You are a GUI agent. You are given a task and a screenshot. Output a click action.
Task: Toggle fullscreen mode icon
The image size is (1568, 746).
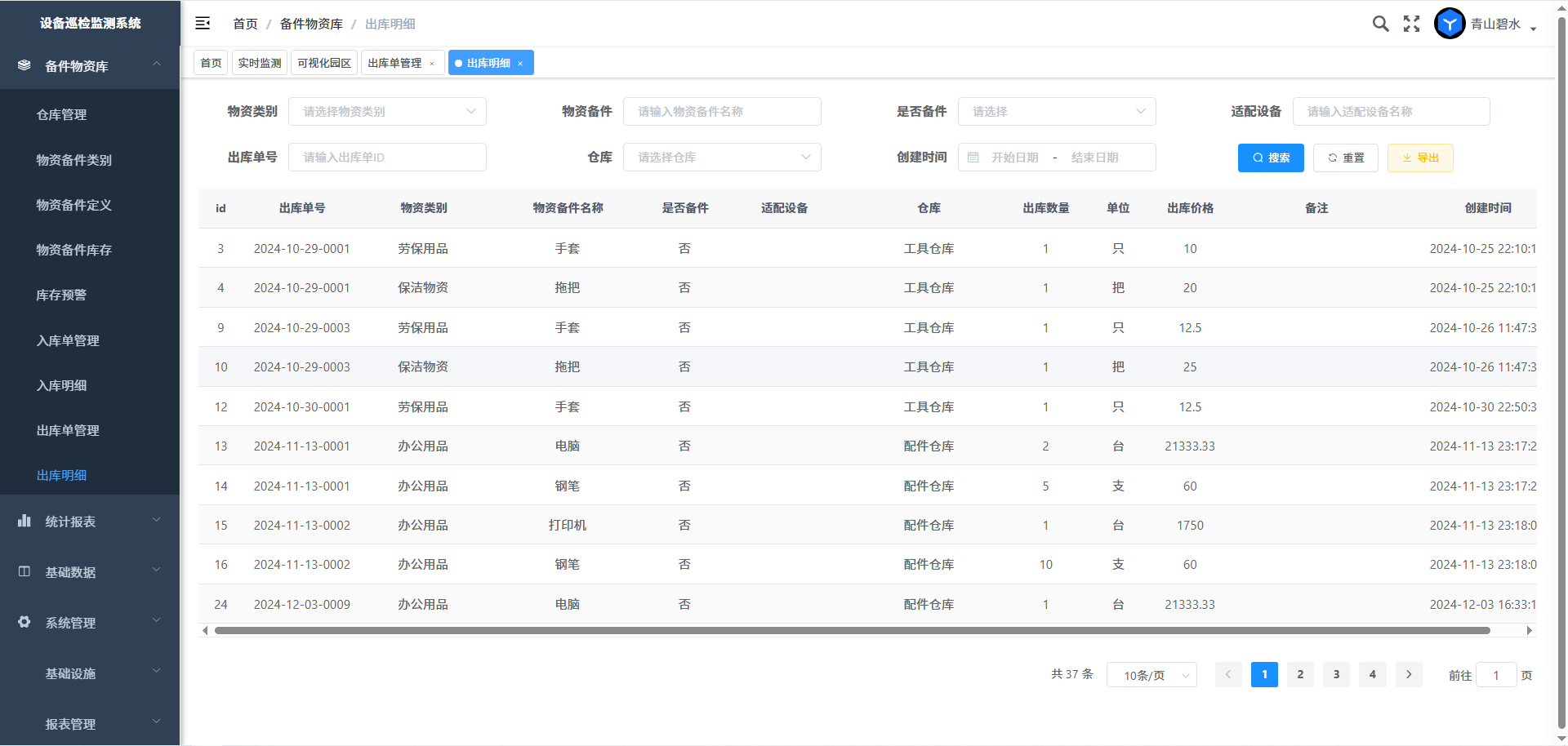click(1411, 24)
